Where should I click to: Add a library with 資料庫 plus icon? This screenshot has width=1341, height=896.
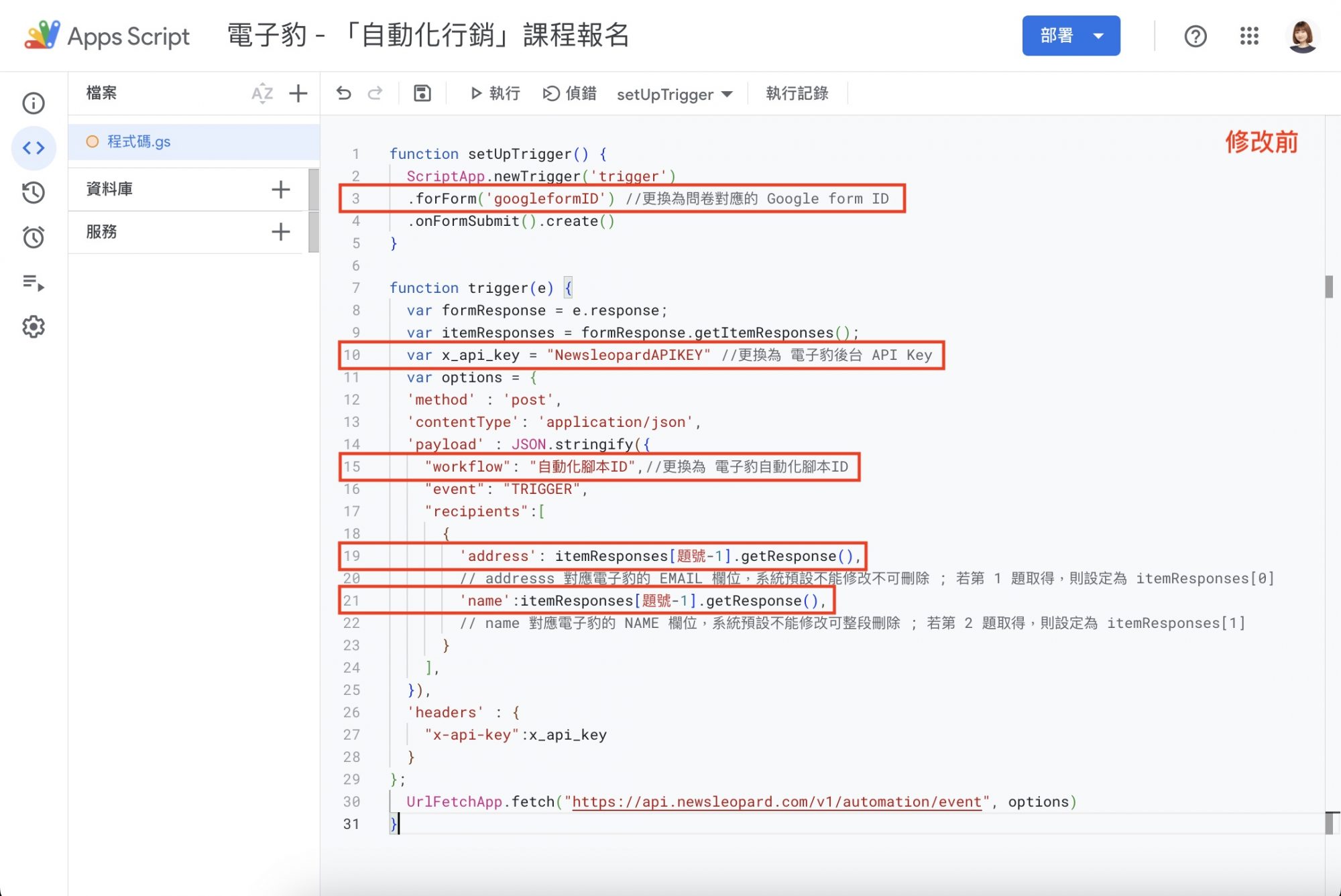(281, 189)
